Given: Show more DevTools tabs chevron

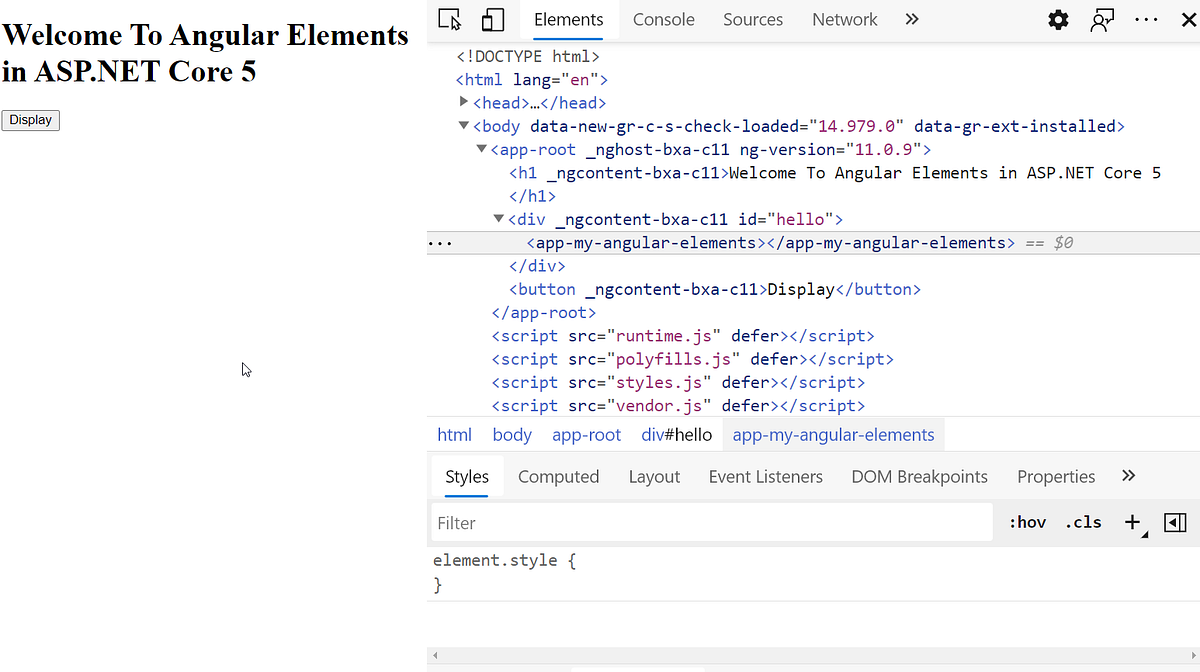Looking at the screenshot, I should click(911, 19).
